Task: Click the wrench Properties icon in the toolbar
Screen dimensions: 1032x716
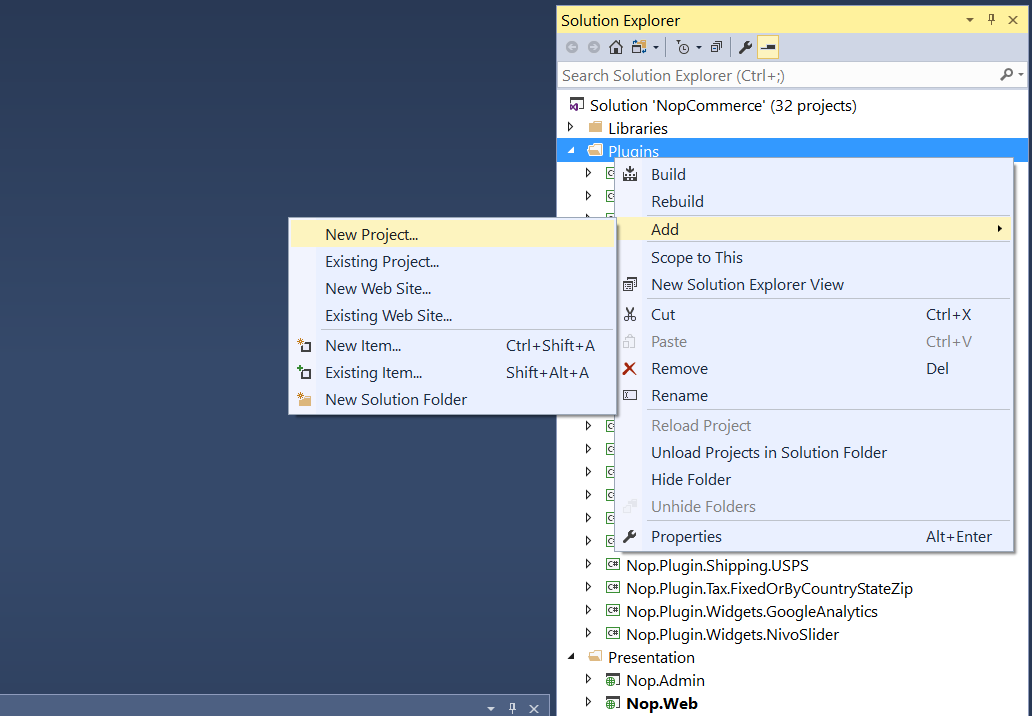Action: coord(746,47)
